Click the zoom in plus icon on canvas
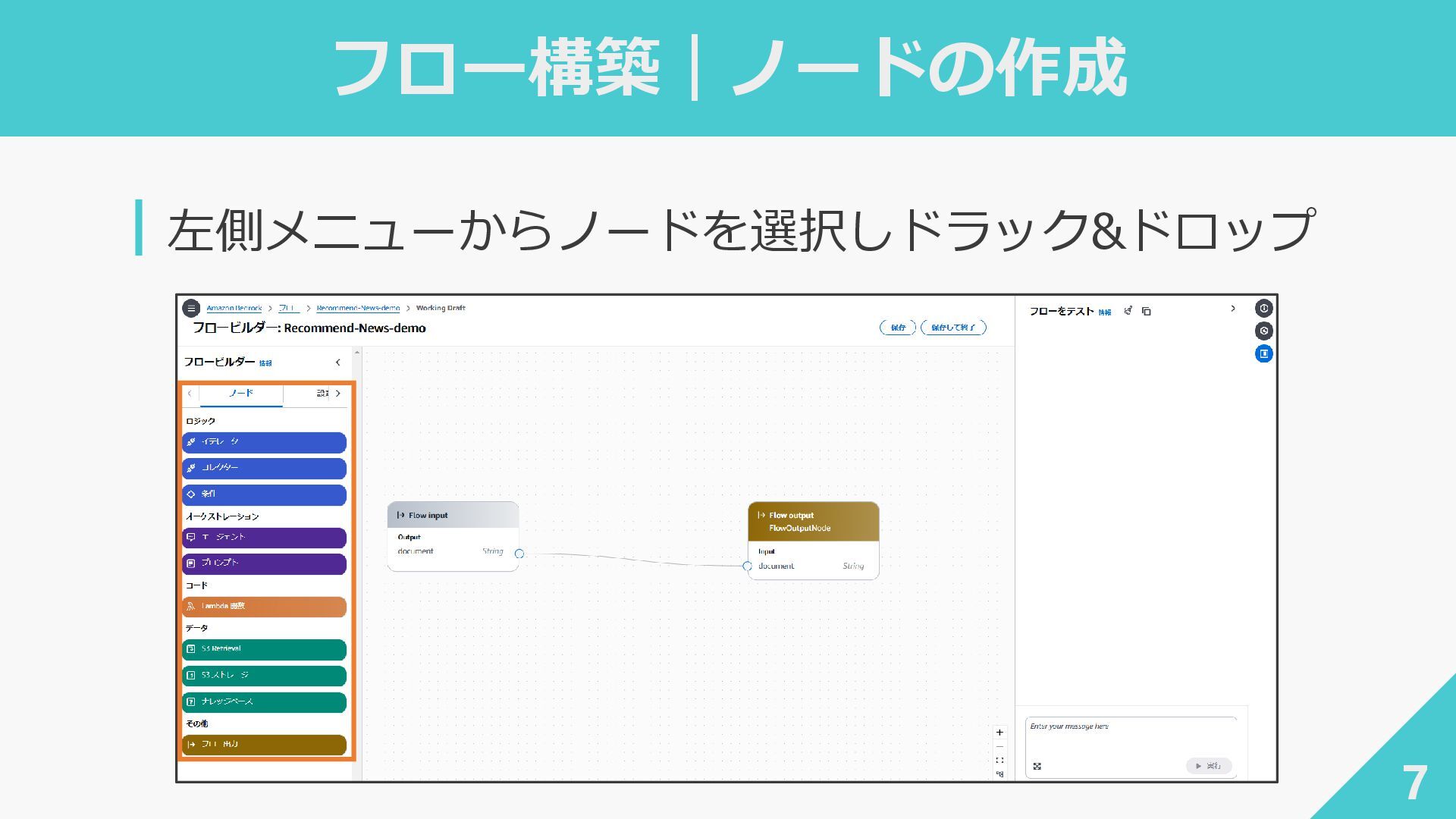Viewport: 1456px width, 819px height. point(999,733)
